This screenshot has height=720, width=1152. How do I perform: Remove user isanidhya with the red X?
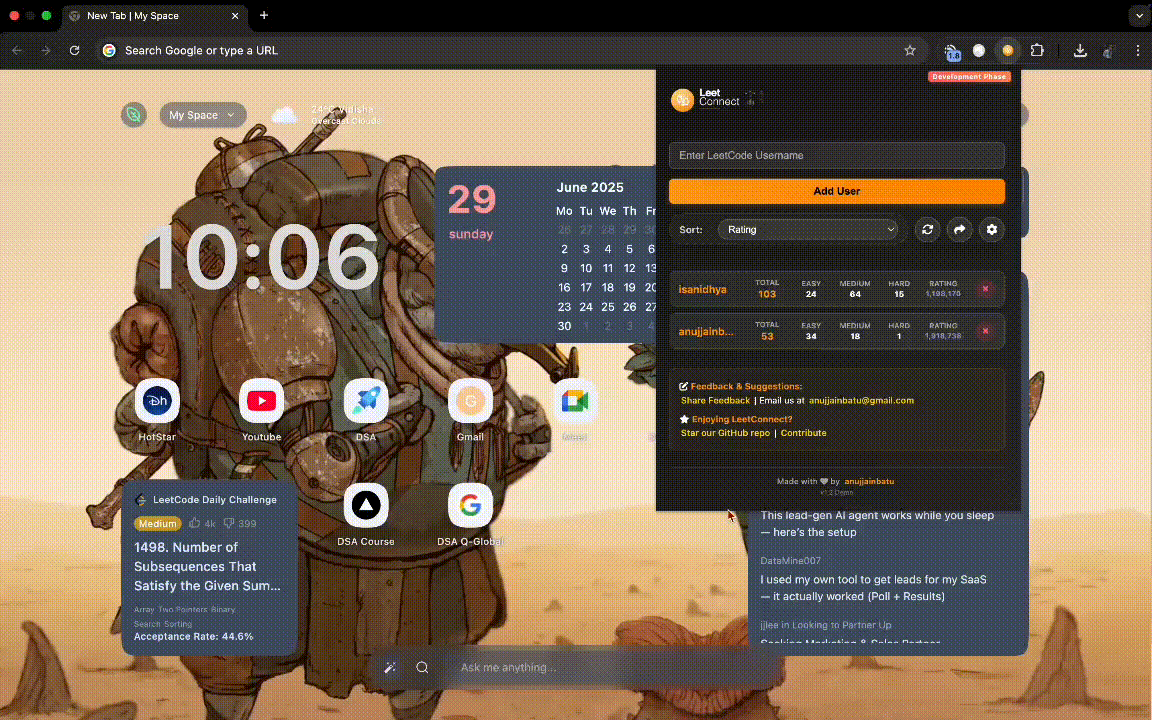coord(985,289)
